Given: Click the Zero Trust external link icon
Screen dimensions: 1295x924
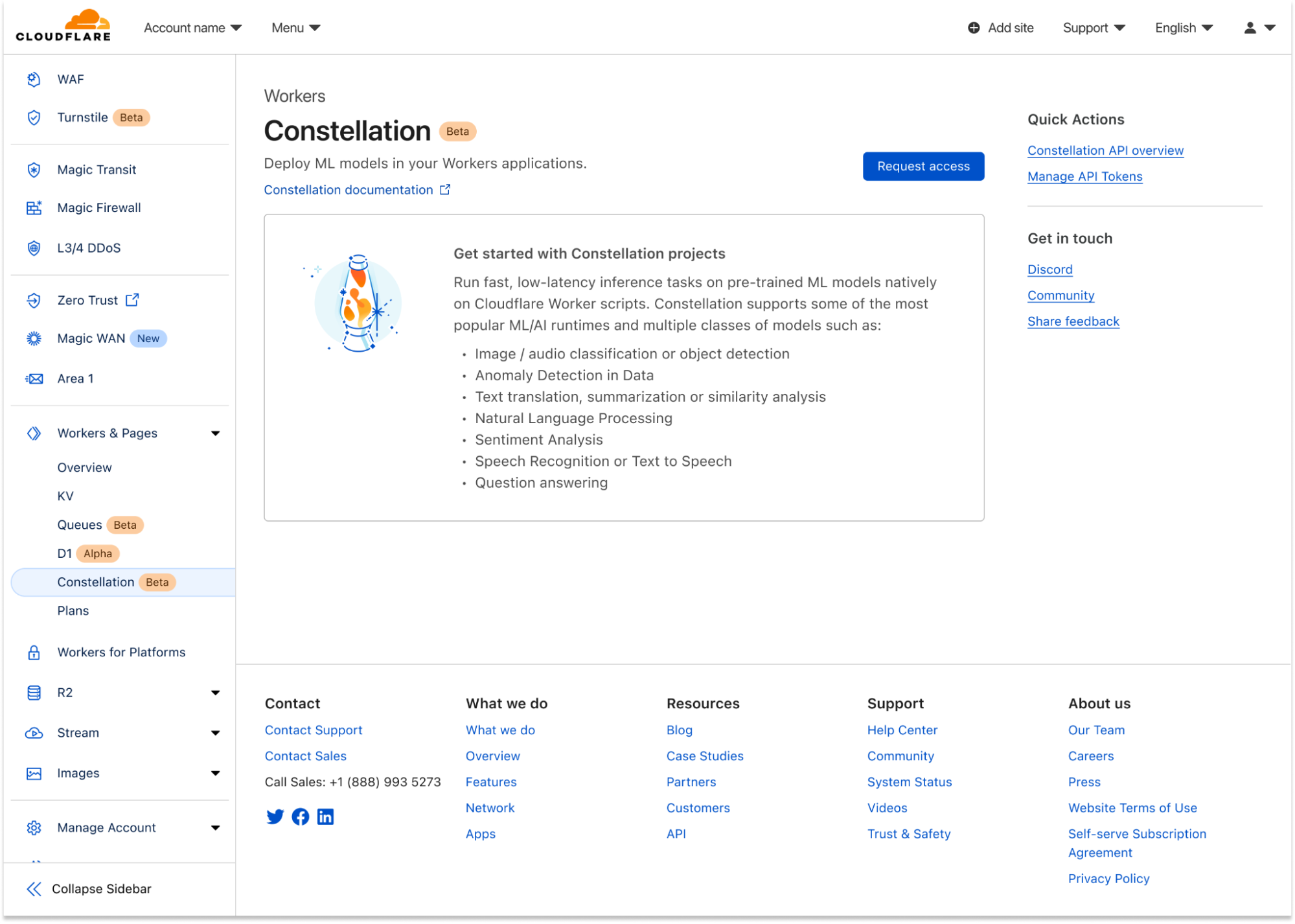Looking at the screenshot, I should pyautogui.click(x=132, y=300).
